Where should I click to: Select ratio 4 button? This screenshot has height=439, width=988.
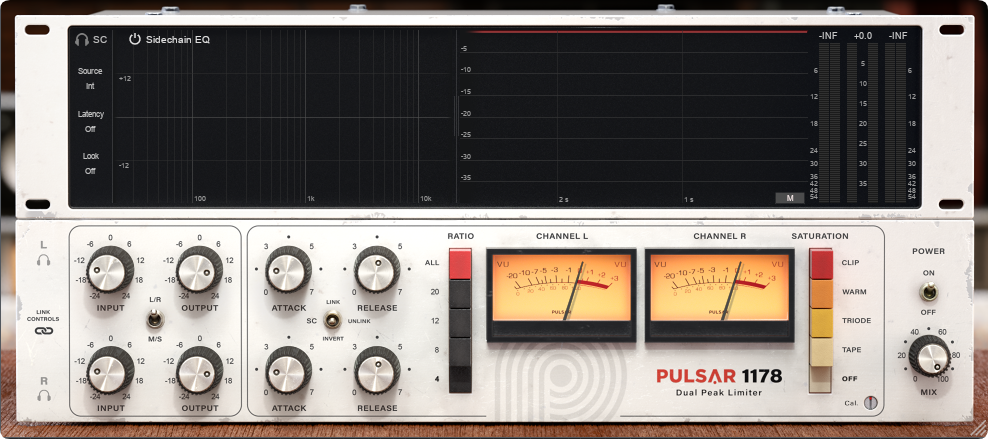coord(460,379)
